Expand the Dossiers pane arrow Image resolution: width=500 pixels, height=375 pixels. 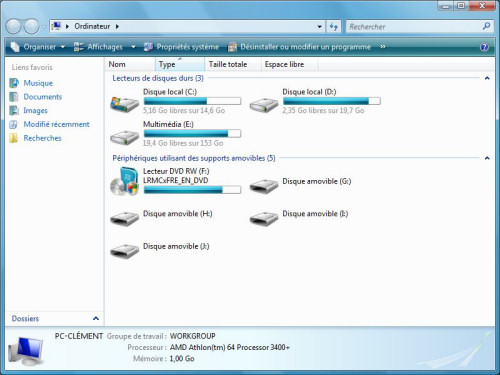pyautogui.click(x=96, y=318)
